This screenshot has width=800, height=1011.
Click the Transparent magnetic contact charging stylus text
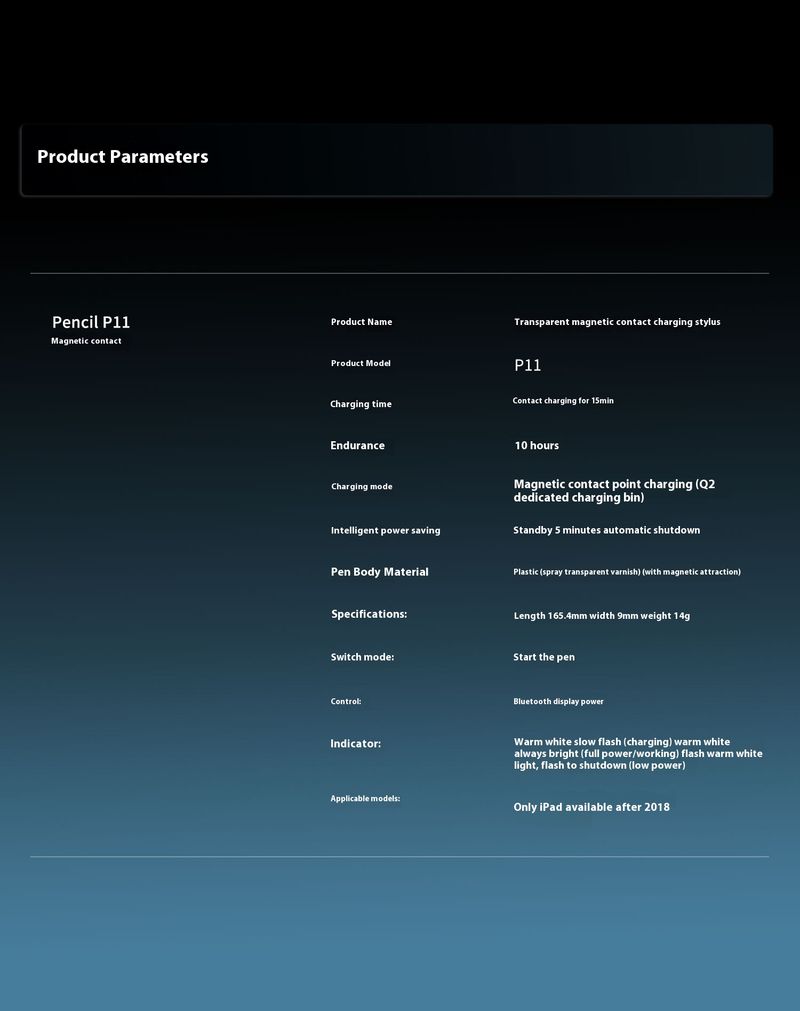tap(617, 322)
